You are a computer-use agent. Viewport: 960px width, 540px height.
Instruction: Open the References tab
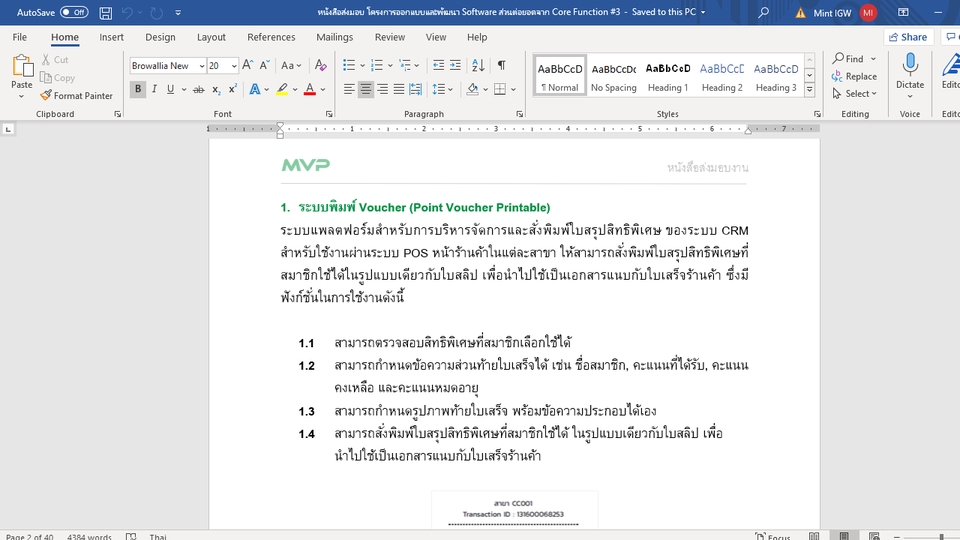click(x=271, y=37)
